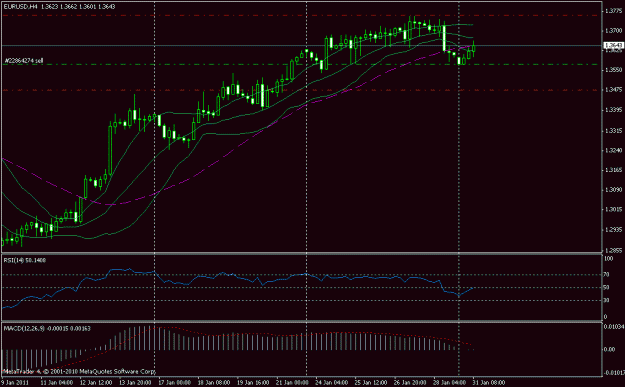
Task: Click the MACD scale value -0.01017
Action: (x=614, y=373)
